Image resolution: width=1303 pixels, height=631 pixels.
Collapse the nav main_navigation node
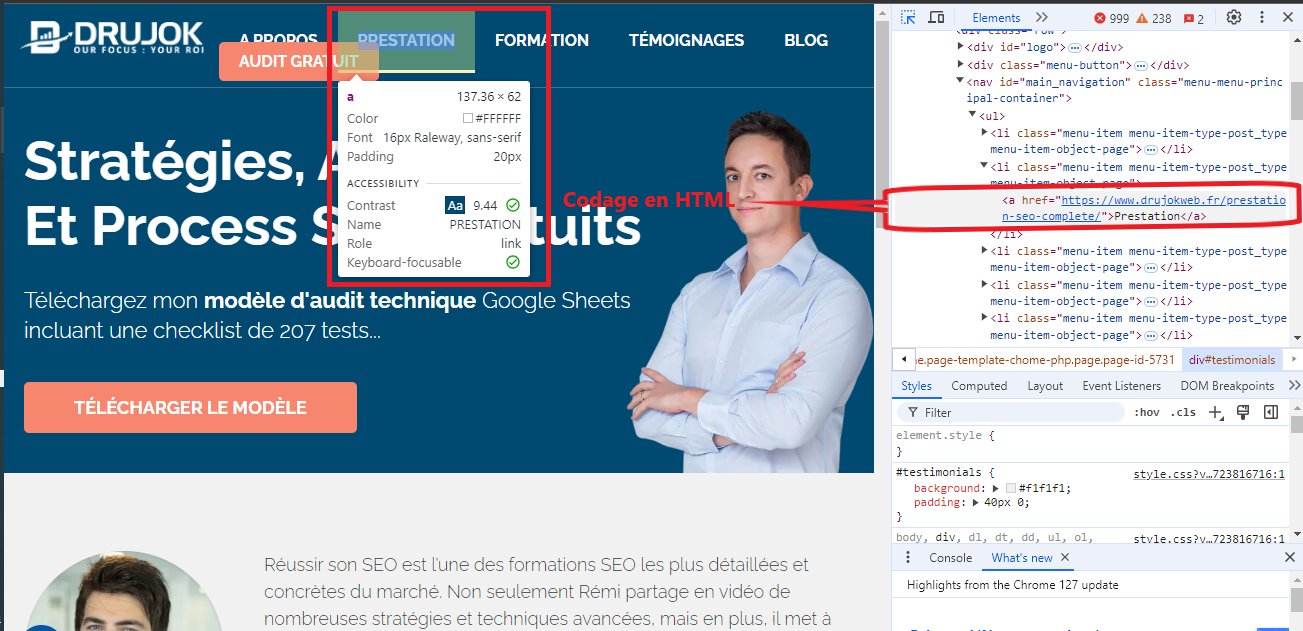click(x=961, y=82)
